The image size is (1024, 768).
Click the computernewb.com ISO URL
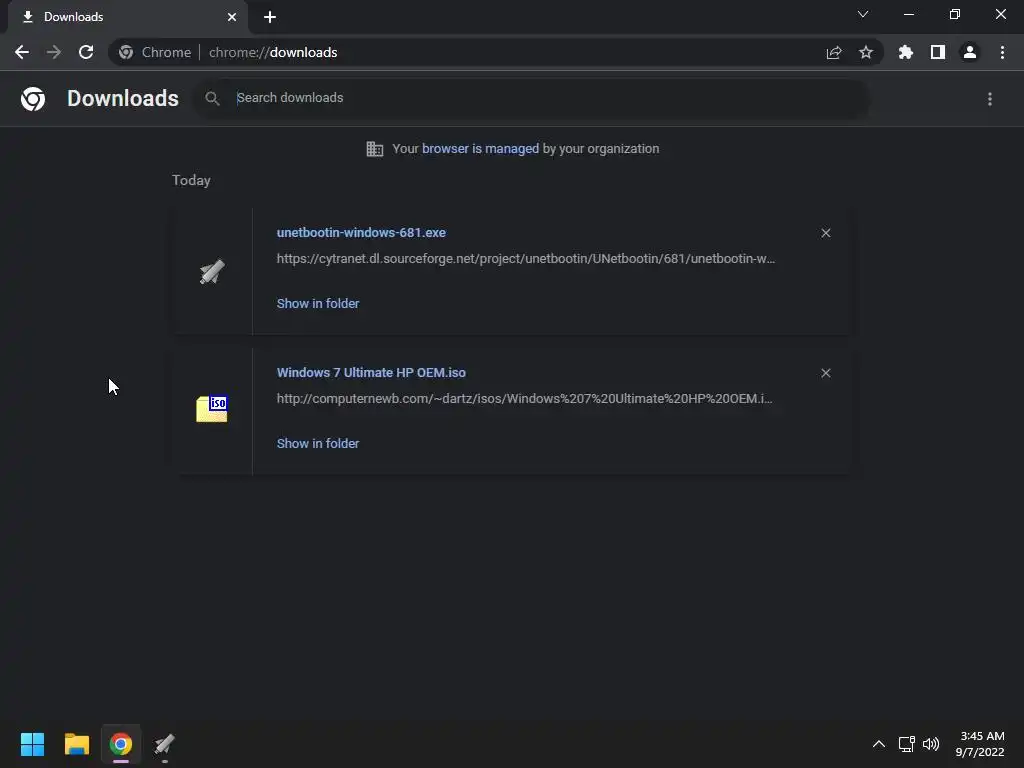click(524, 398)
